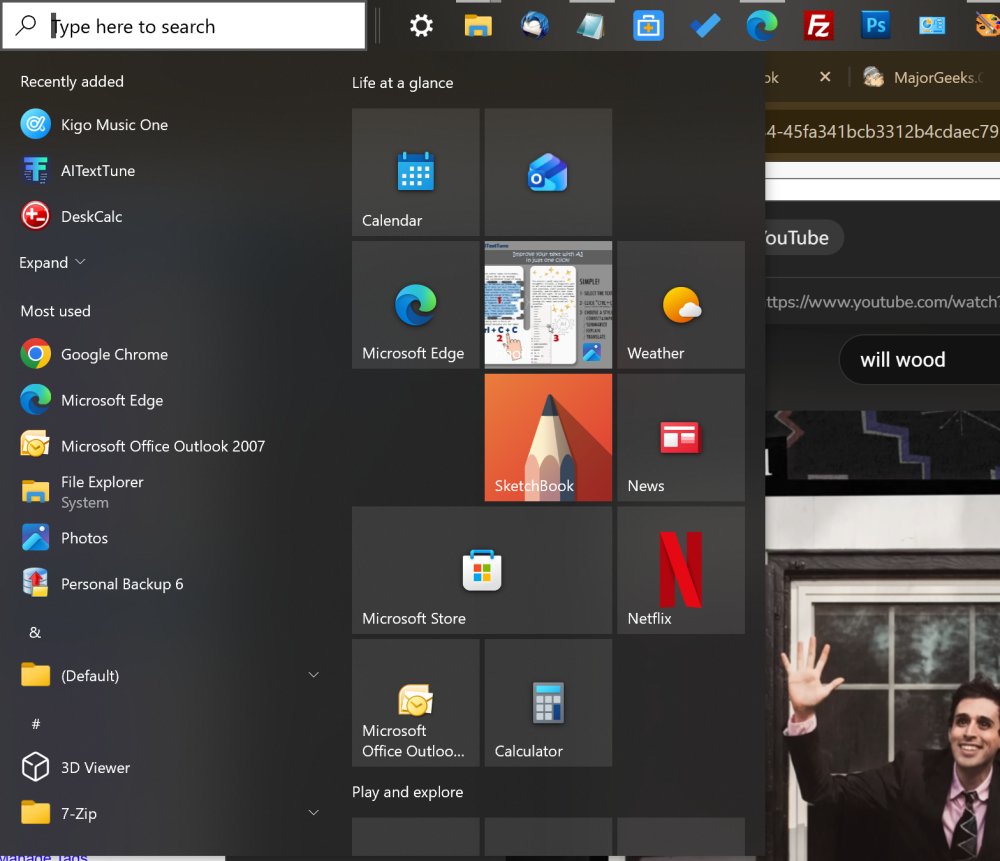1000x861 pixels.
Task: Click the # letter group header
Action: [x=36, y=724]
